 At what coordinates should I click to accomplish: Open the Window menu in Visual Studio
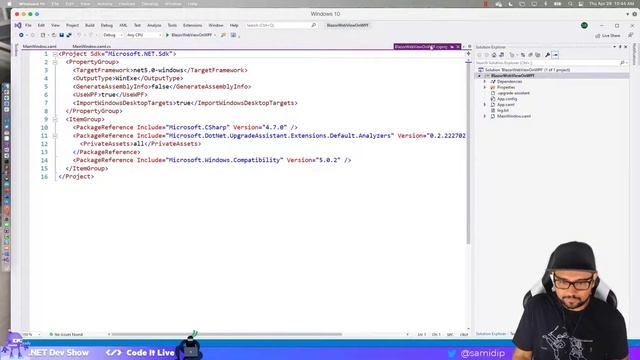click(216, 25)
